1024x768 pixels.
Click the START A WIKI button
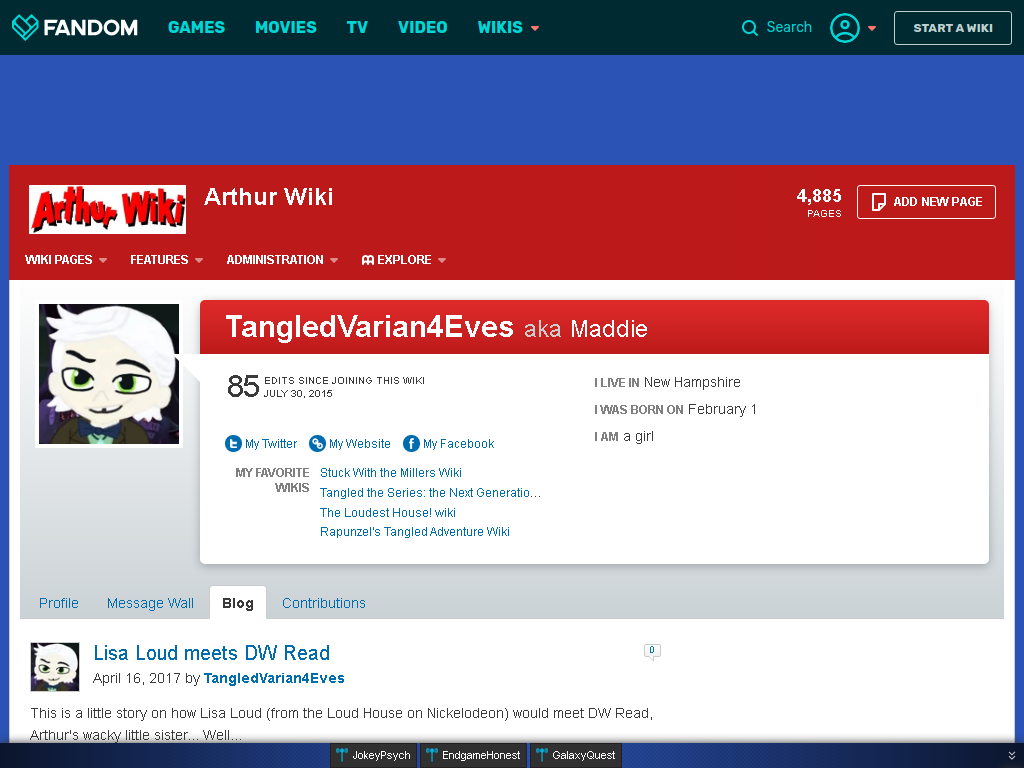tap(952, 28)
